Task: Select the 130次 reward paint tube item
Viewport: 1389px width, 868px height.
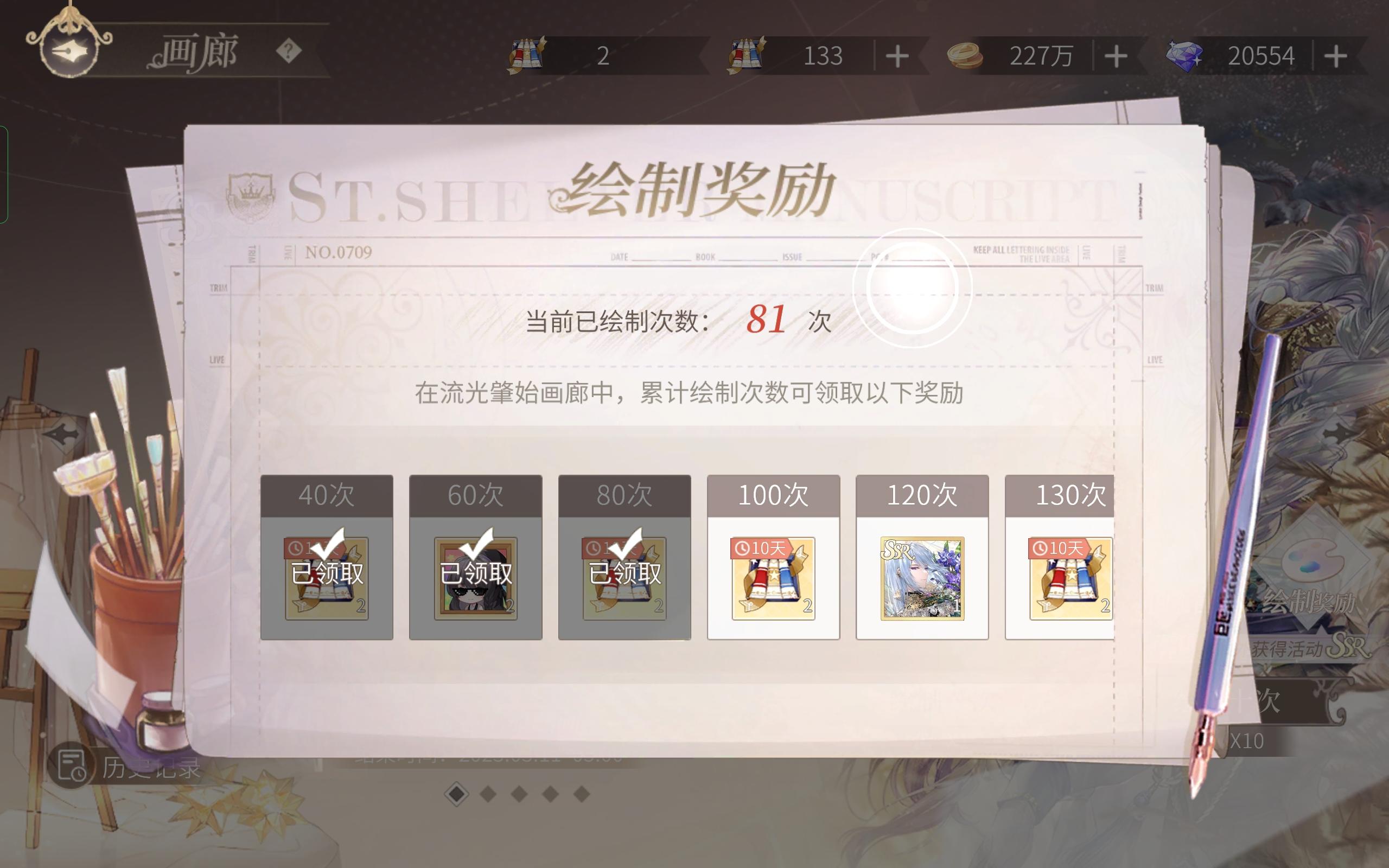Action: [x=1071, y=578]
